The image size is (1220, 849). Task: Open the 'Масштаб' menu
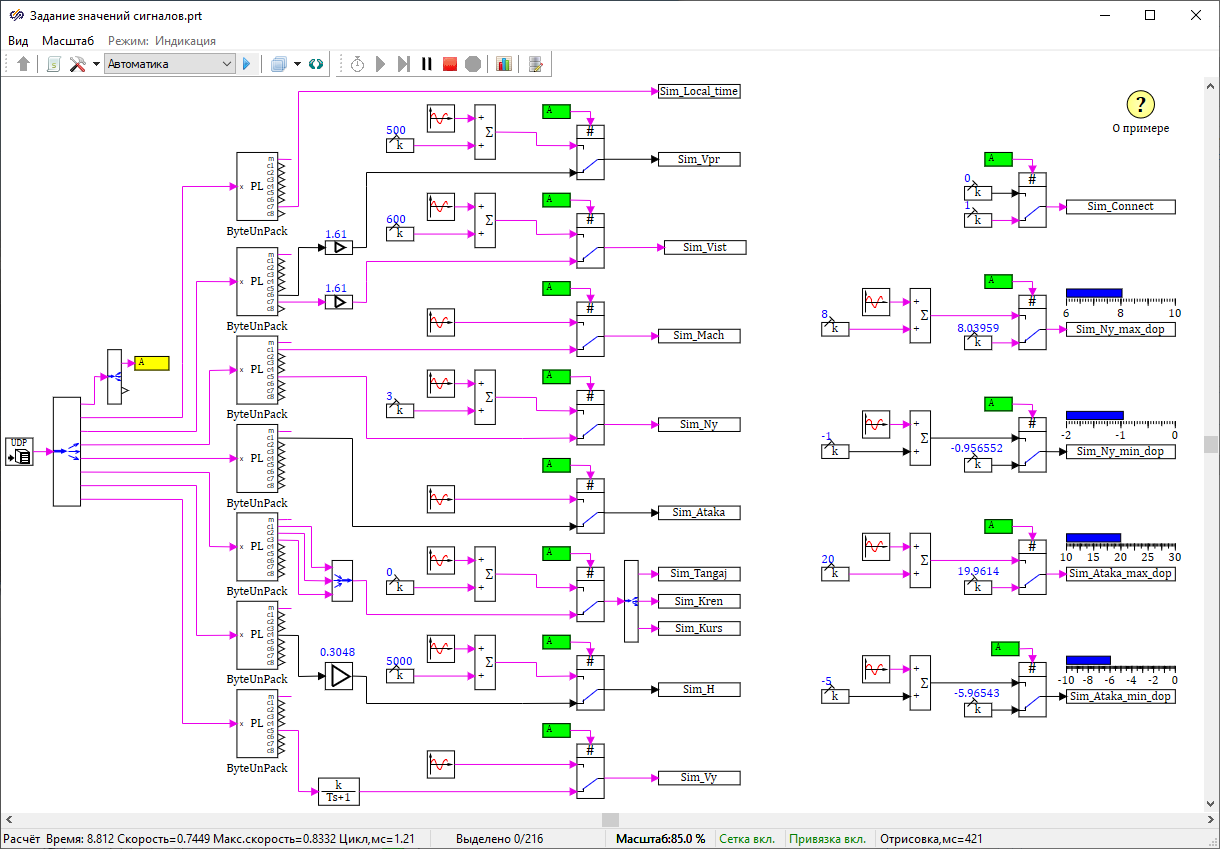pos(68,41)
